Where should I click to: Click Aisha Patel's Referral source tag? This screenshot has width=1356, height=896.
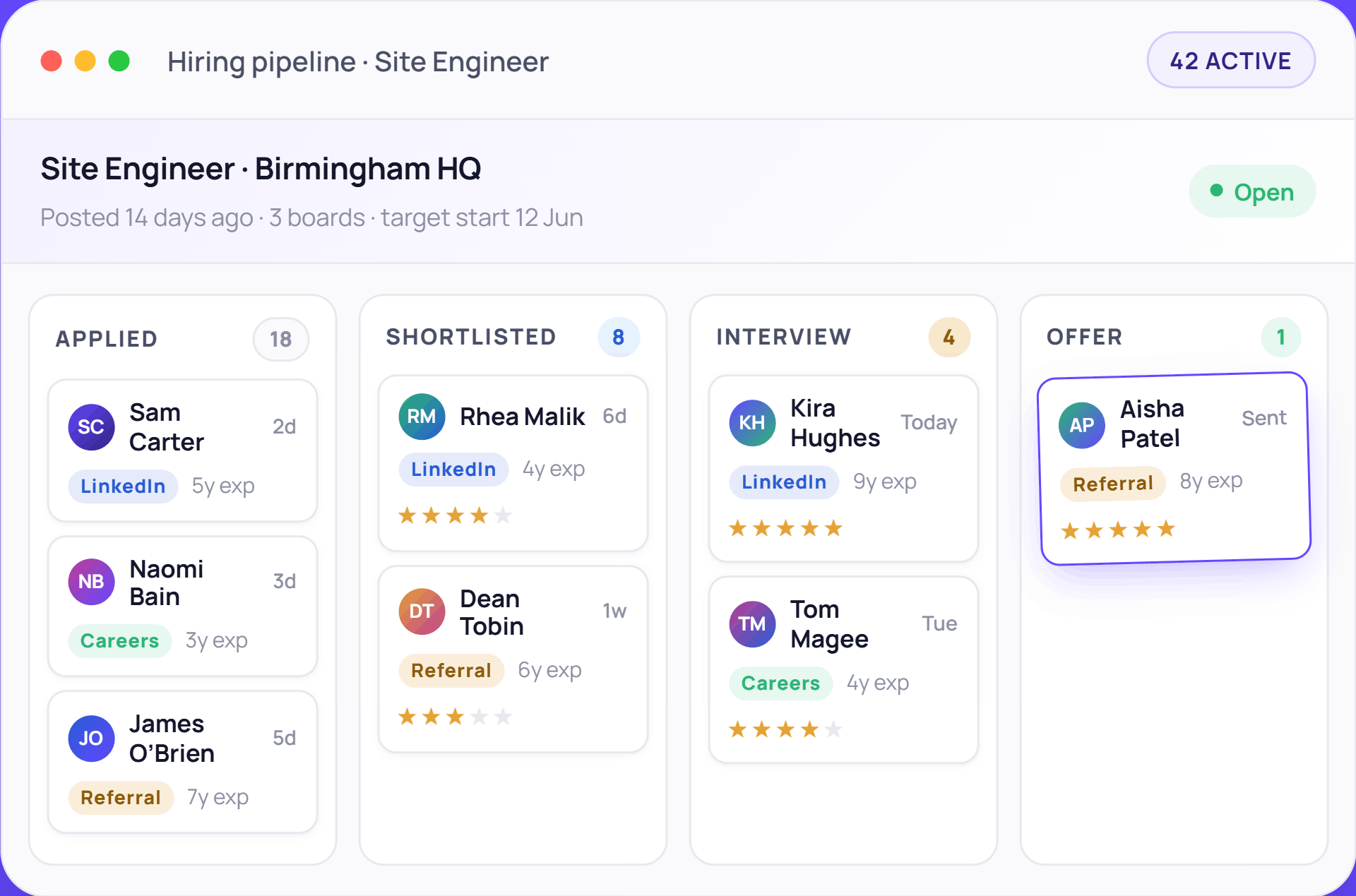(1113, 484)
